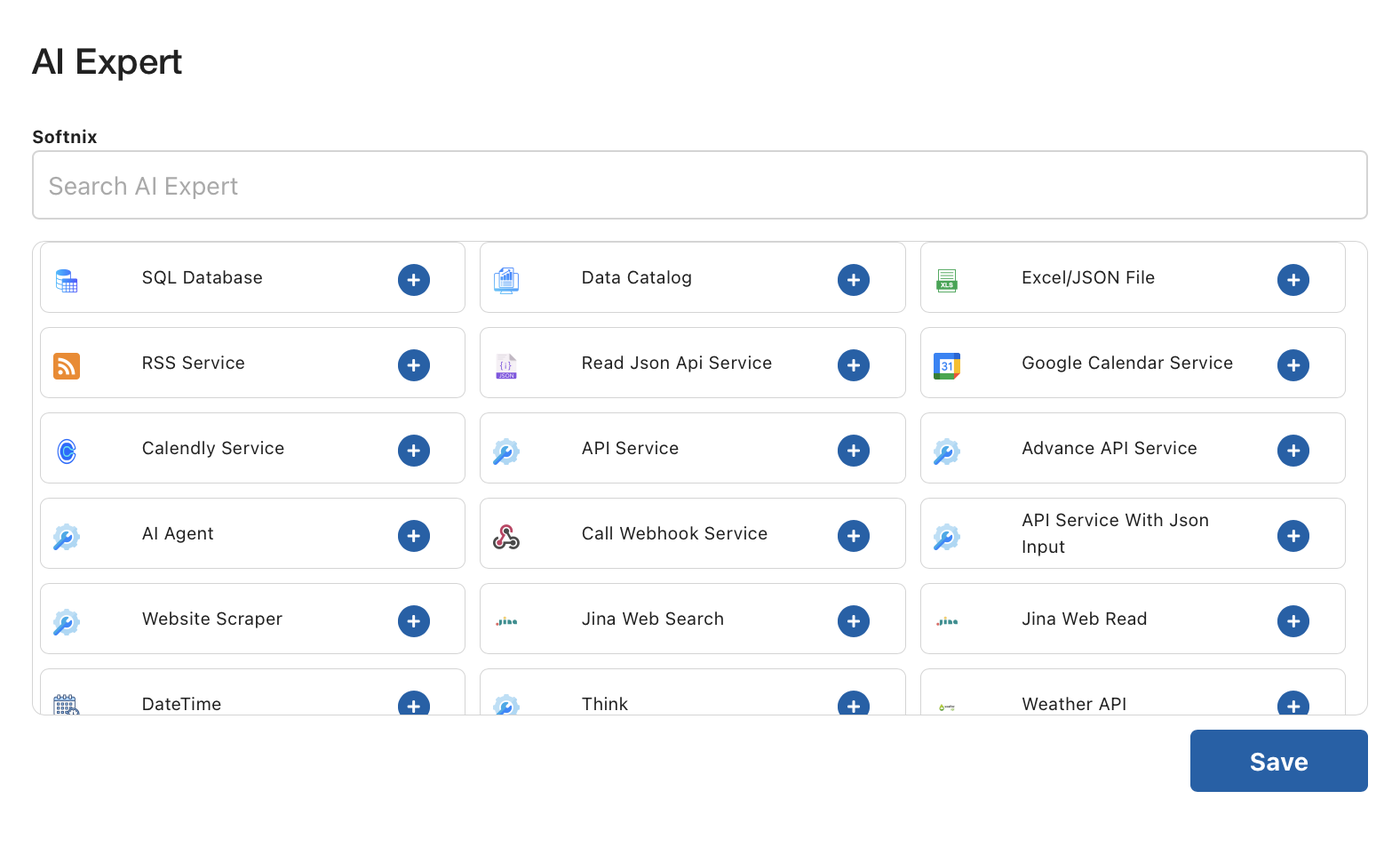Add the RSS Service expert
The image size is (1400, 855).
pyautogui.click(x=414, y=365)
